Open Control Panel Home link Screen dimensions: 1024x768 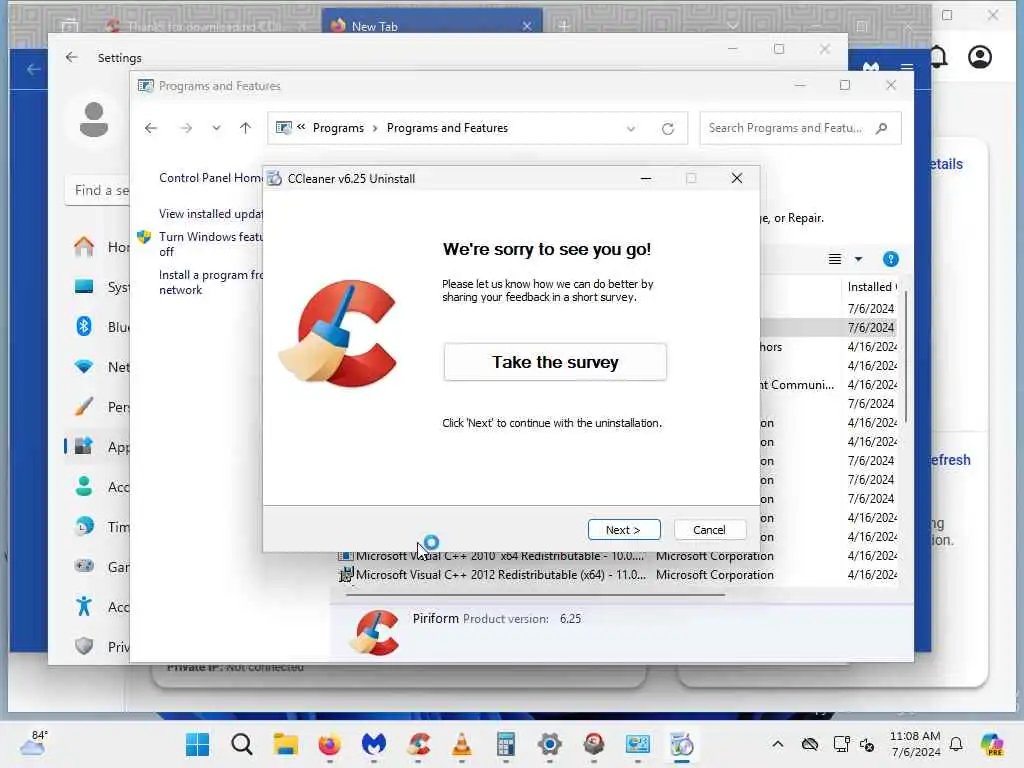click(x=210, y=178)
